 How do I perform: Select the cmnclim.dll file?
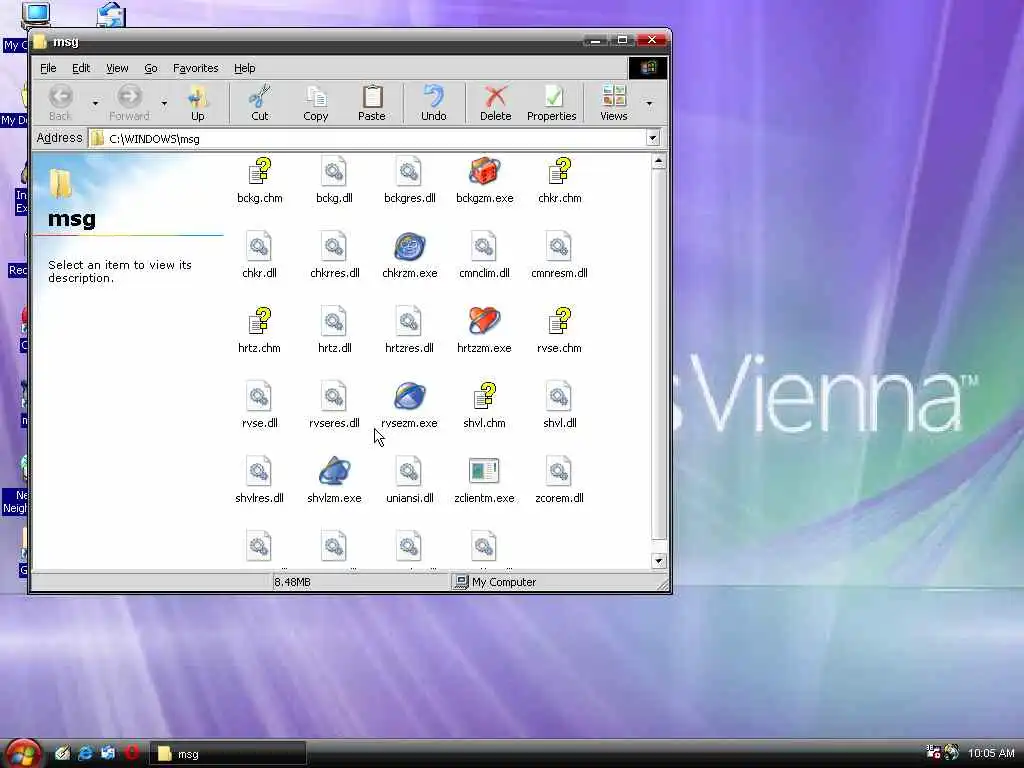(484, 255)
